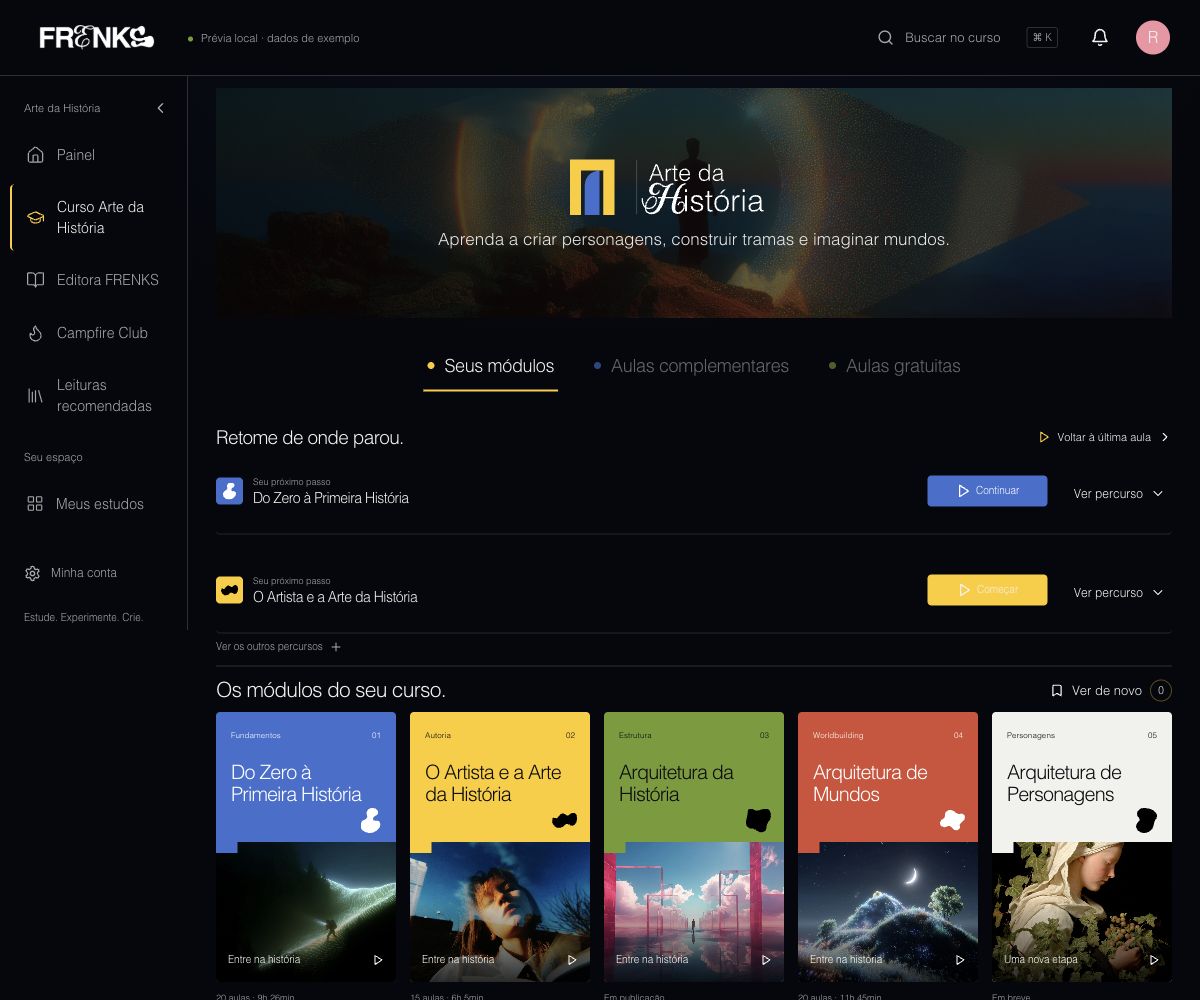Open the Arquitetura de Personagens module card

[1082, 847]
